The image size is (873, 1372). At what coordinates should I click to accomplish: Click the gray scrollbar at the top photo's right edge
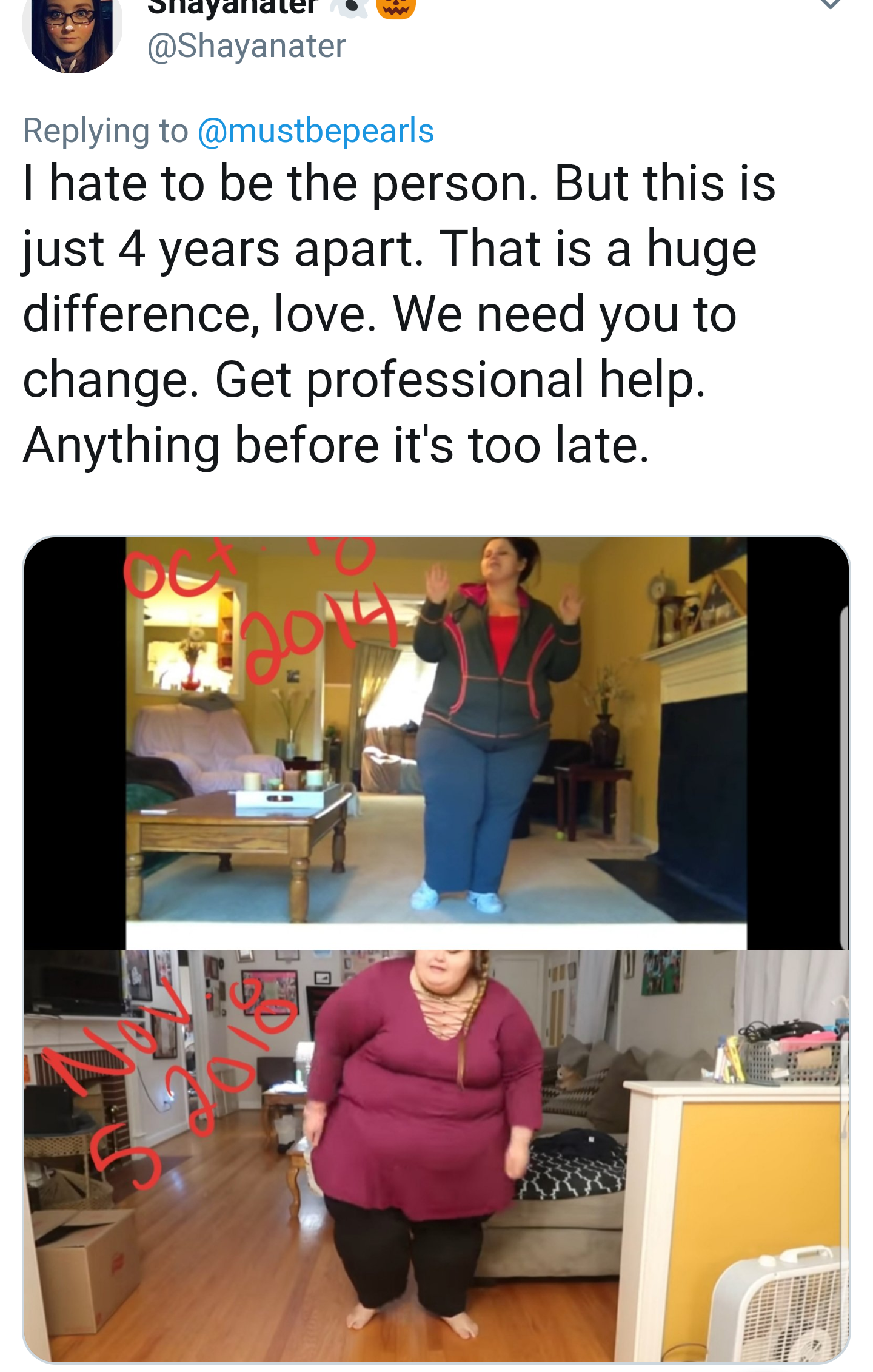[844, 776]
